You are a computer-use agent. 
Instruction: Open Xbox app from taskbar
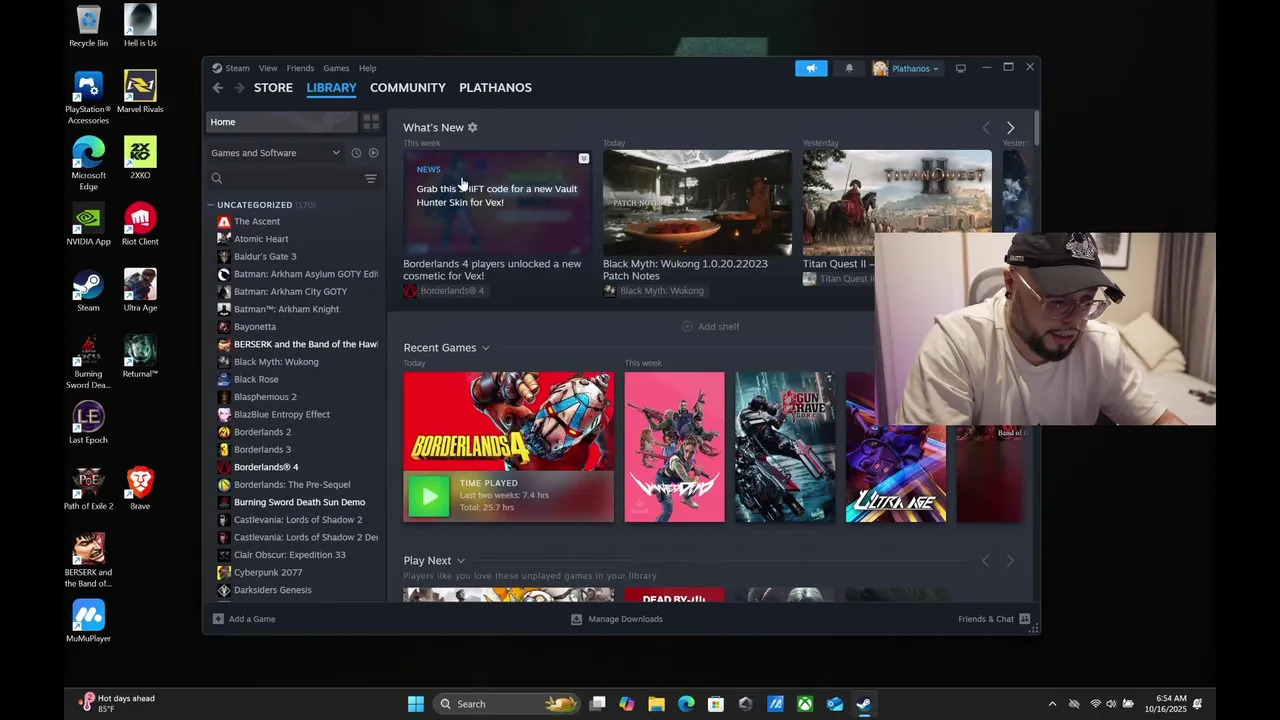point(805,704)
